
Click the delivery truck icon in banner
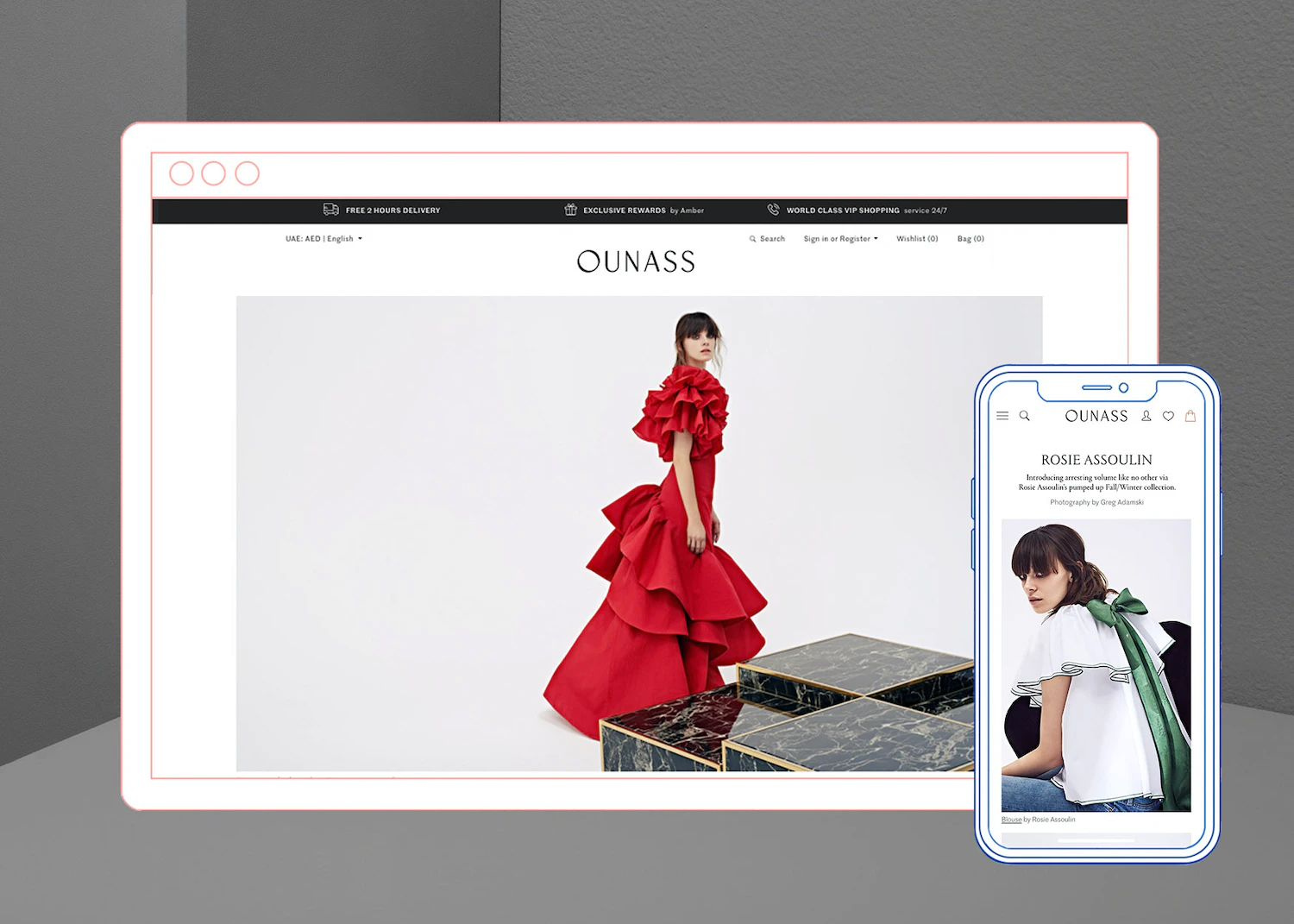click(x=330, y=210)
